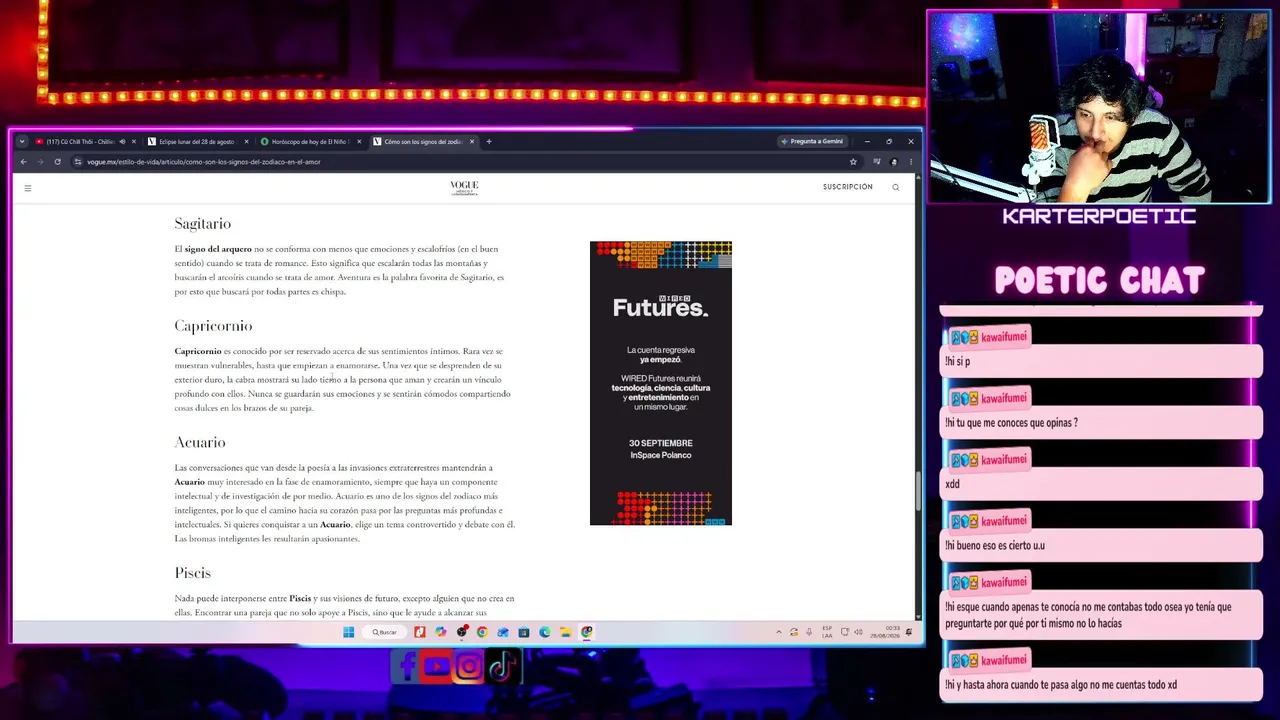Open Google Chrome taskbar icon
The height and width of the screenshot is (720, 1280).
pos(482,632)
